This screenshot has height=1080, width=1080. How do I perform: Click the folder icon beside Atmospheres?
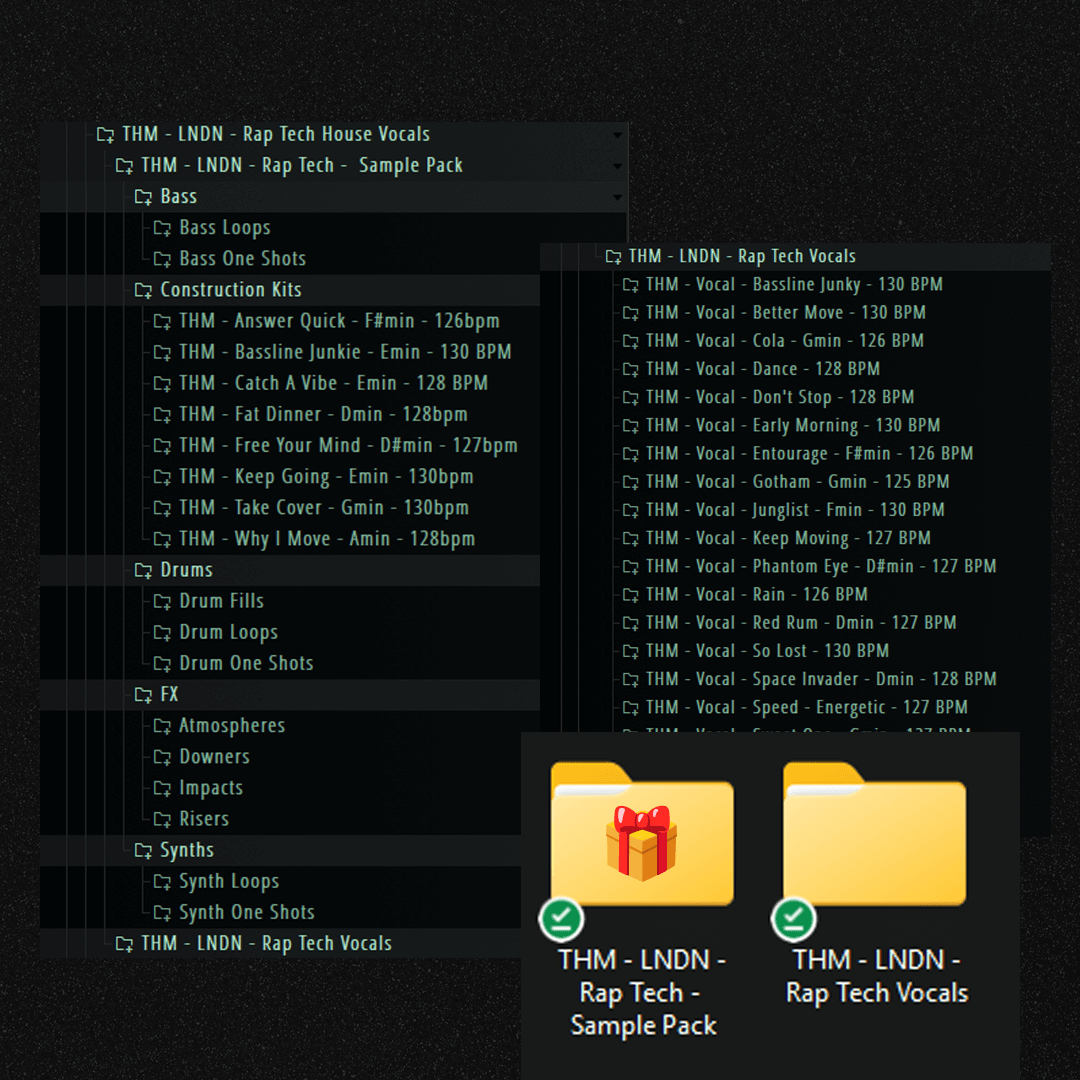(162, 726)
